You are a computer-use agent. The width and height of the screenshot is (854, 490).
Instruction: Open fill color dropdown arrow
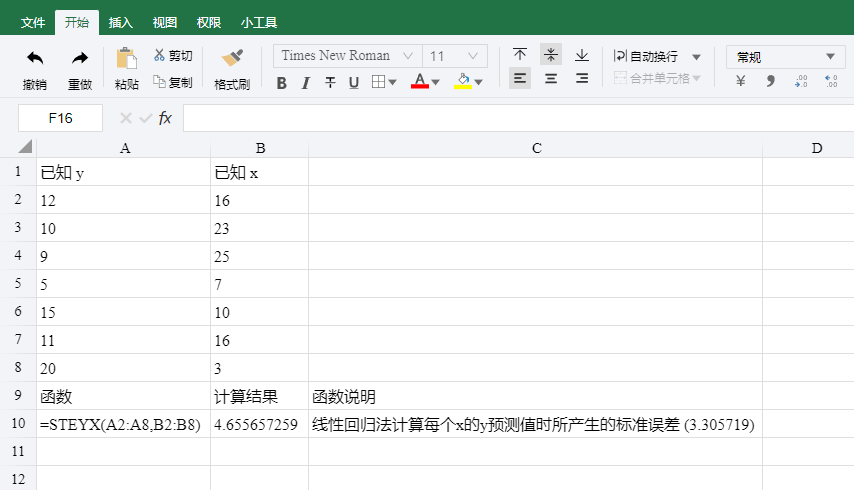[479, 83]
